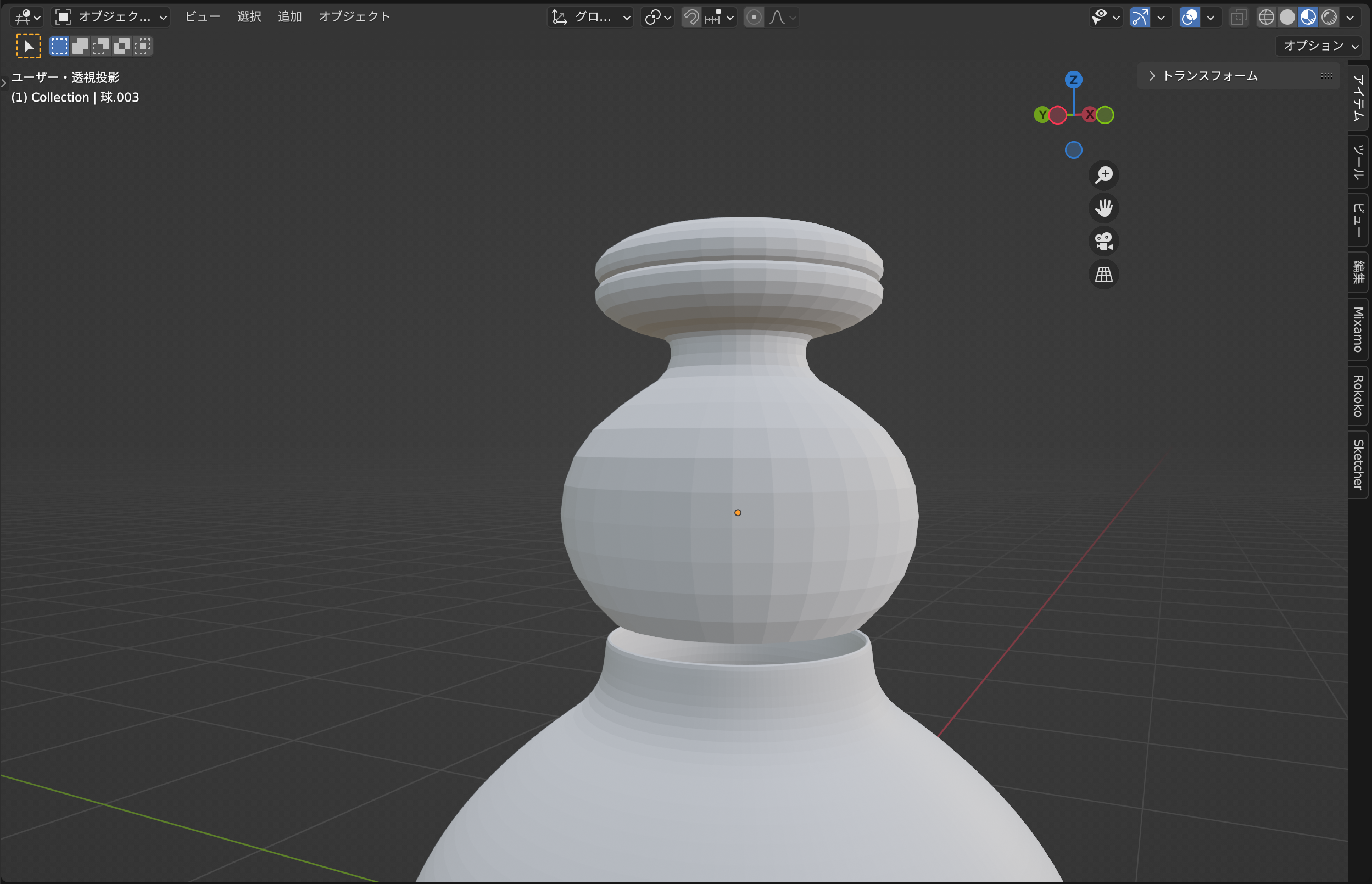Select the box select tool
This screenshot has width=1372, height=884.
28,46
